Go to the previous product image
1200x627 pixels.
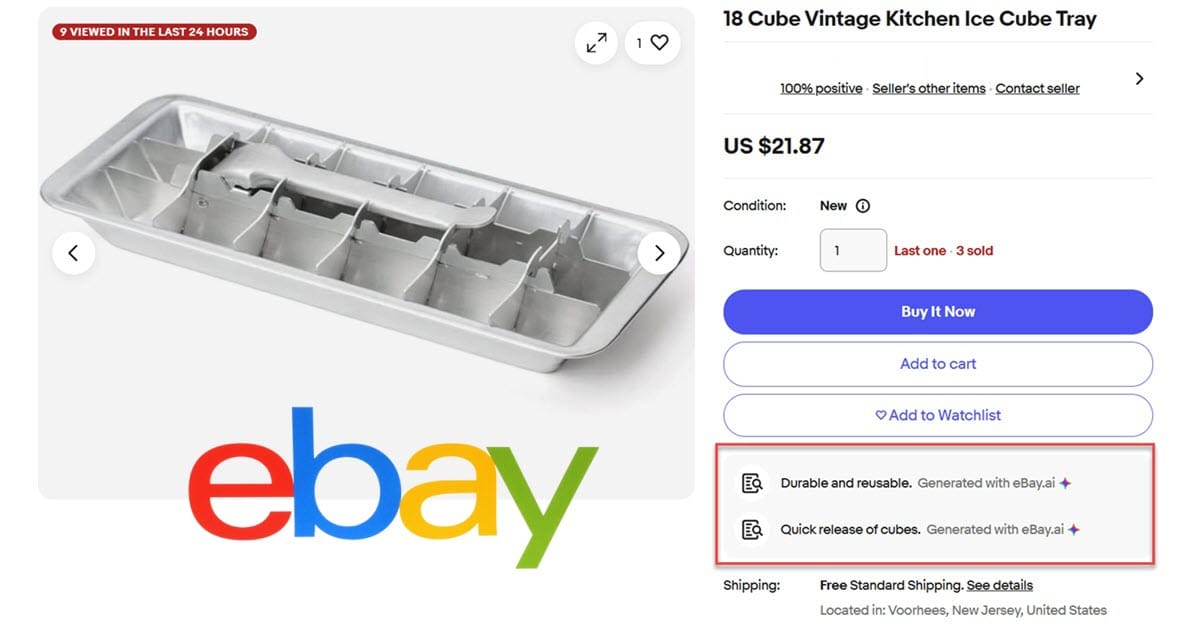[73, 253]
